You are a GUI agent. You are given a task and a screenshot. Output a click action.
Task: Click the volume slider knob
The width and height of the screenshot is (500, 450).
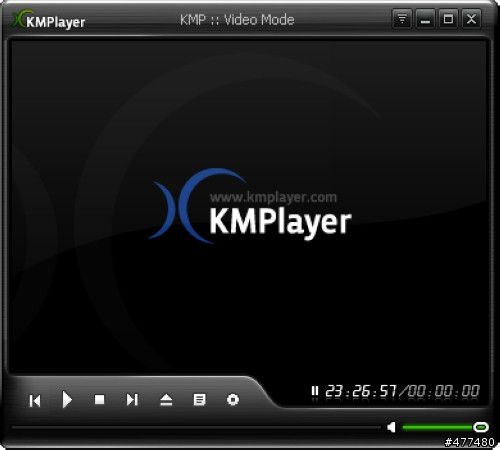point(481,427)
